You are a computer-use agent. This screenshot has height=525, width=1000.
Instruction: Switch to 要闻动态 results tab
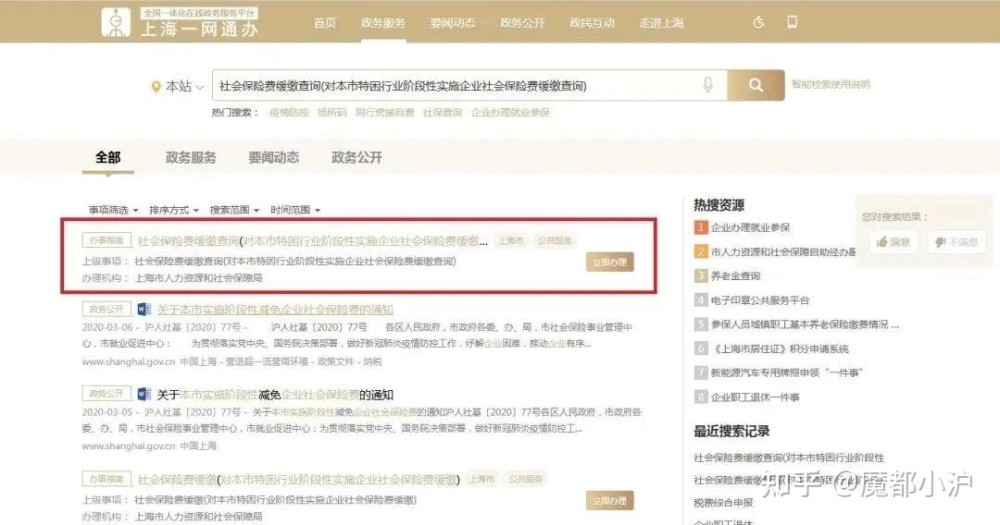(274, 158)
